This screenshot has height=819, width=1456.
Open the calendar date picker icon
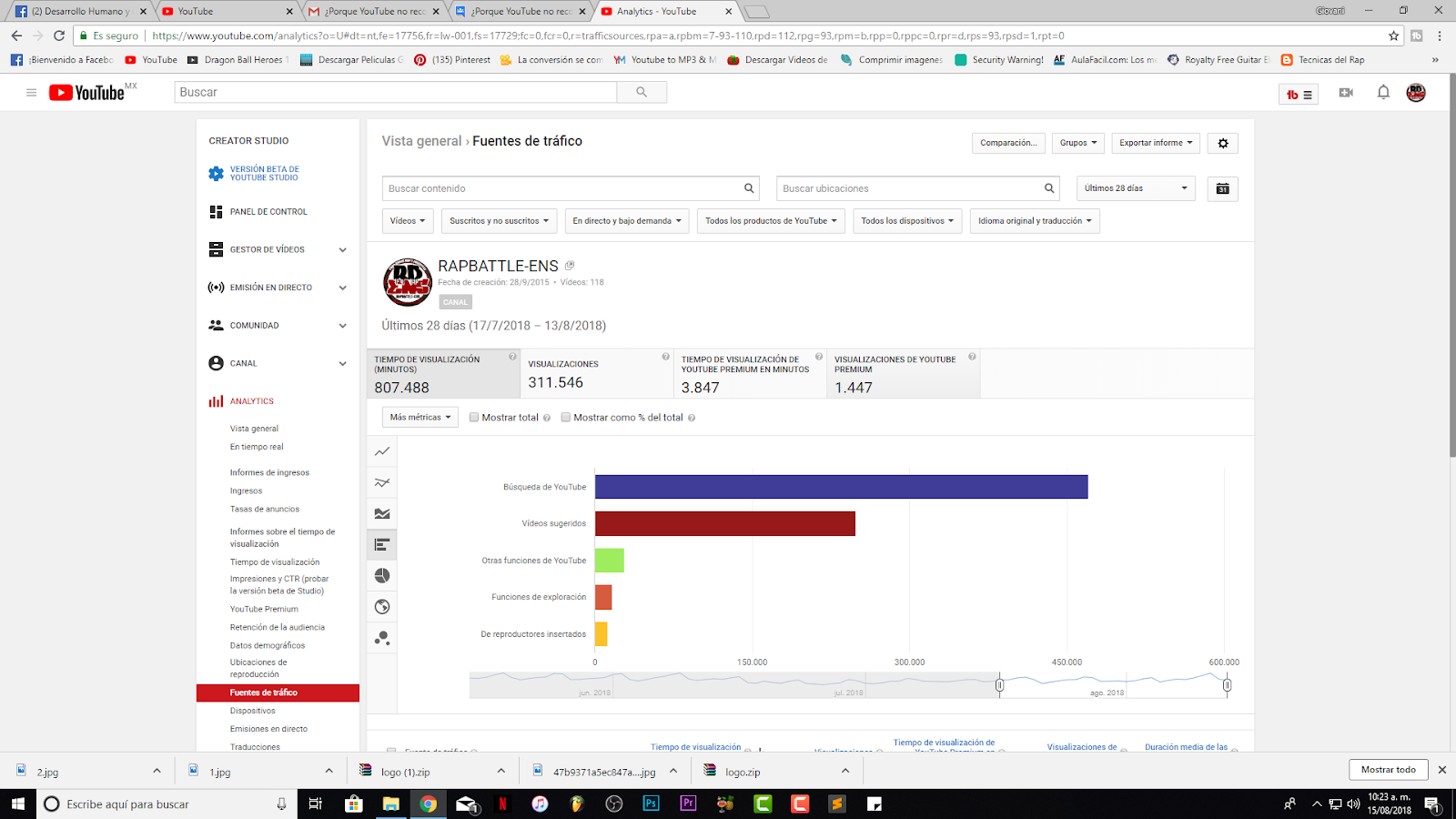point(1223,188)
